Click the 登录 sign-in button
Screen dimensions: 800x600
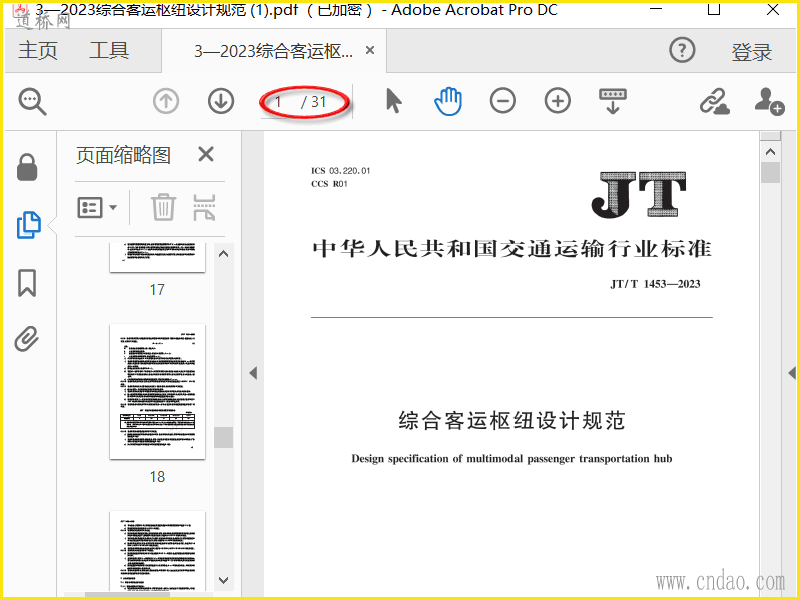pyautogui.click(x=752, y=52)
